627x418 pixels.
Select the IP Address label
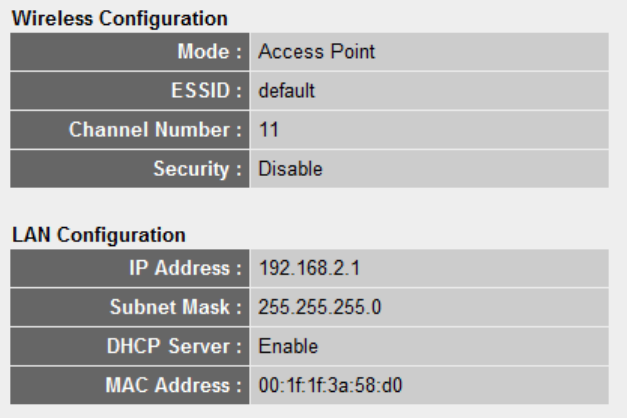(x=186, y=268)
